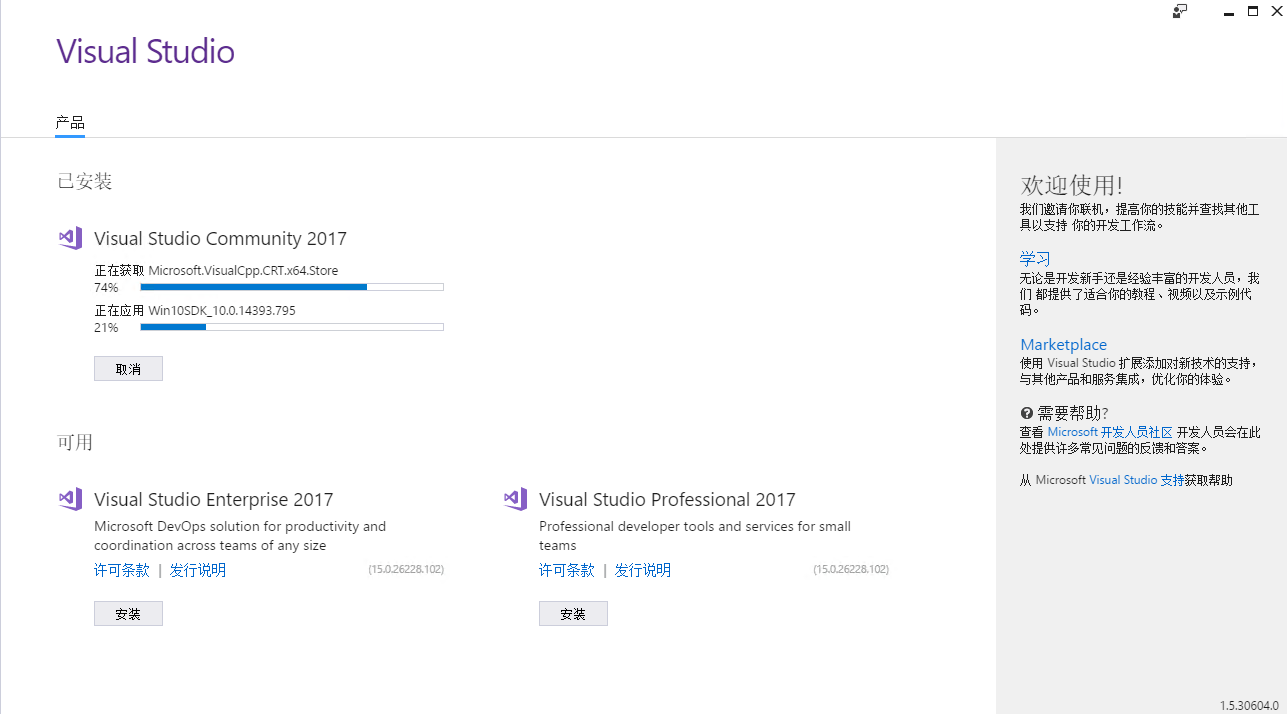Click the Visual Studio Community 2017 product icon
Image resolution: width=1287 pixels, height=714 pixels.
pyautogui.click(x=69, y=237)
